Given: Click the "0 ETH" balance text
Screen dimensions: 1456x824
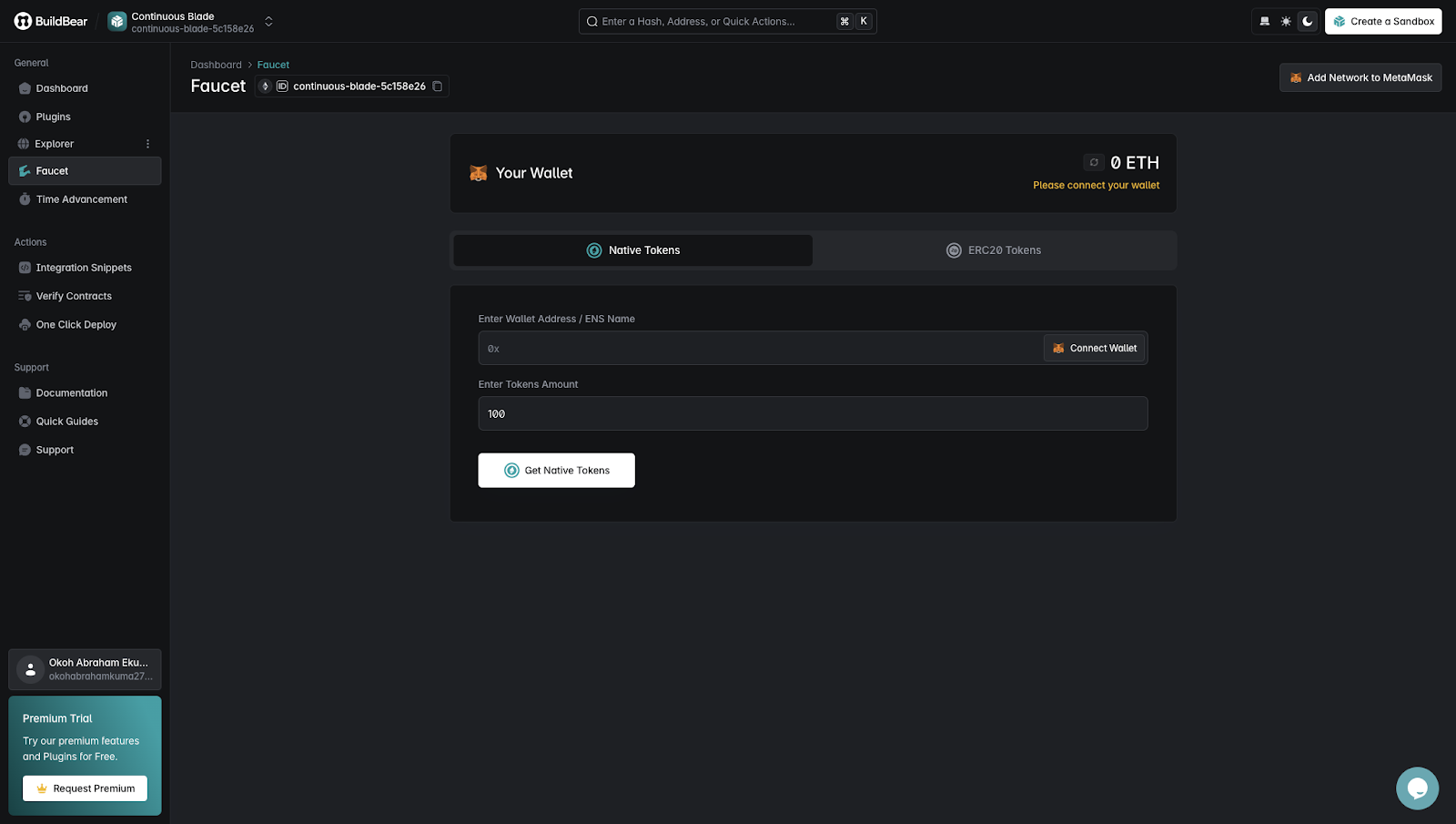Looking at the screenshot, I should click(x=1135, y=162).
